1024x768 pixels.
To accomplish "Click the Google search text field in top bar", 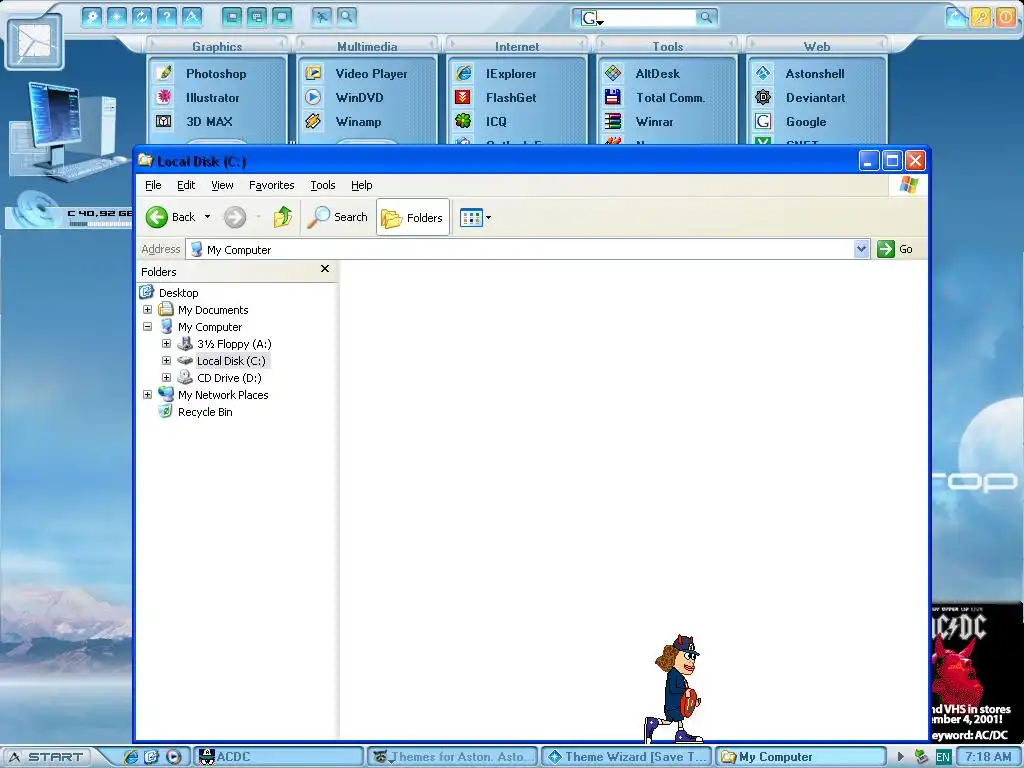I will (649, 18).
